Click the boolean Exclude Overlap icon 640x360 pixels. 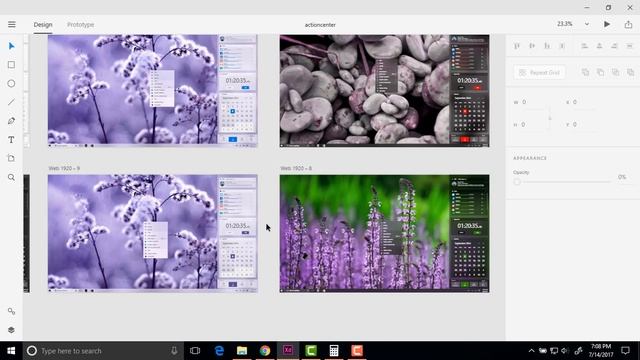(631, 73)
